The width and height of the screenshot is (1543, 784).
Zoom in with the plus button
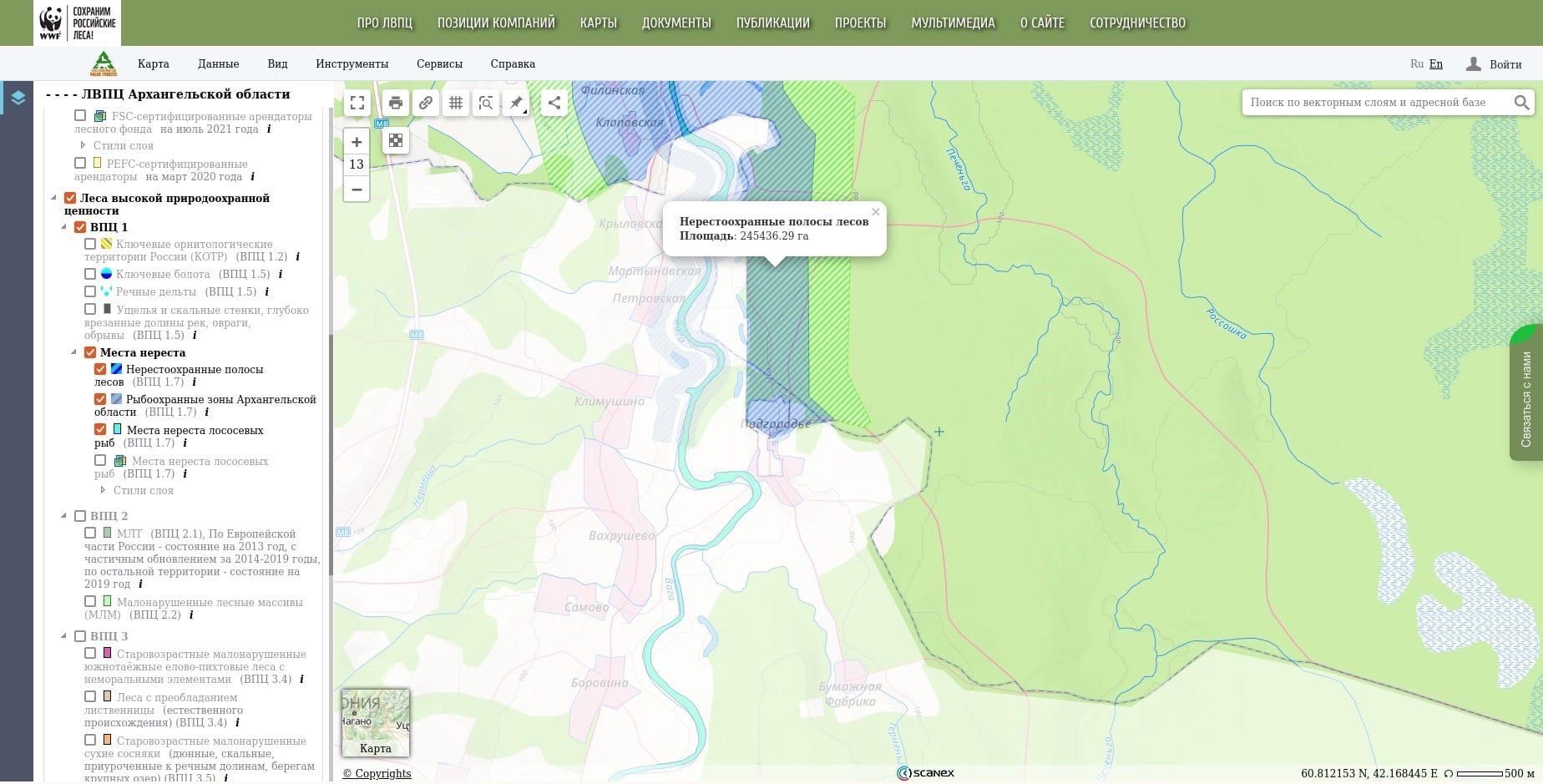(357, 142)
